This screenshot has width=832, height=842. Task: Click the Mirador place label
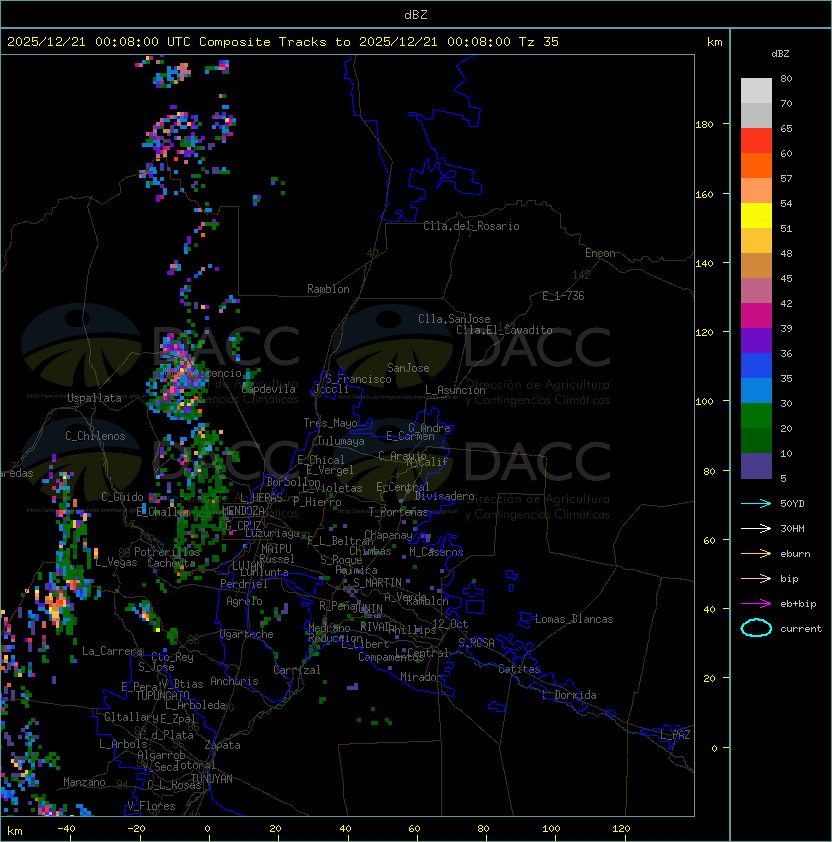coord(421,677)
